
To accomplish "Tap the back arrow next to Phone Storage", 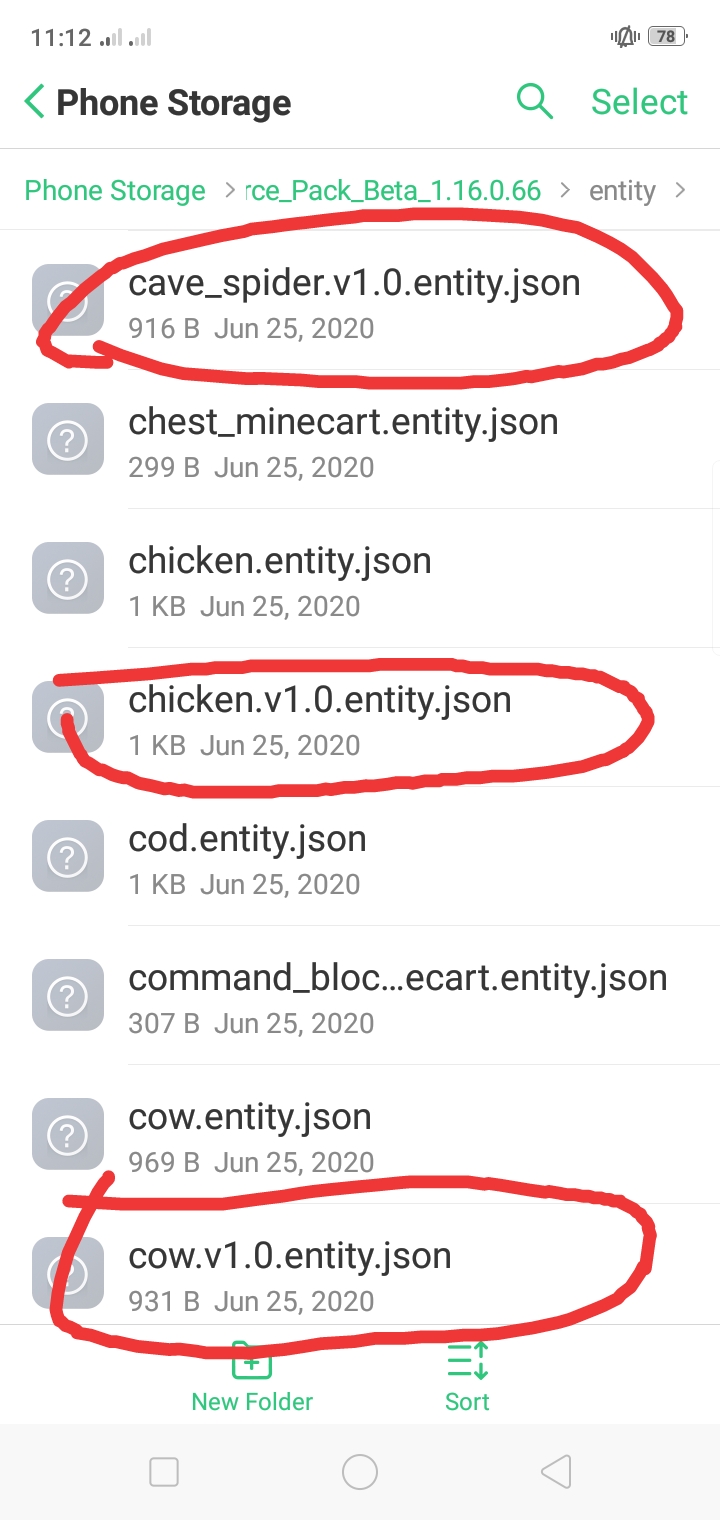I will pyautogui.click(x=35, y=102).
